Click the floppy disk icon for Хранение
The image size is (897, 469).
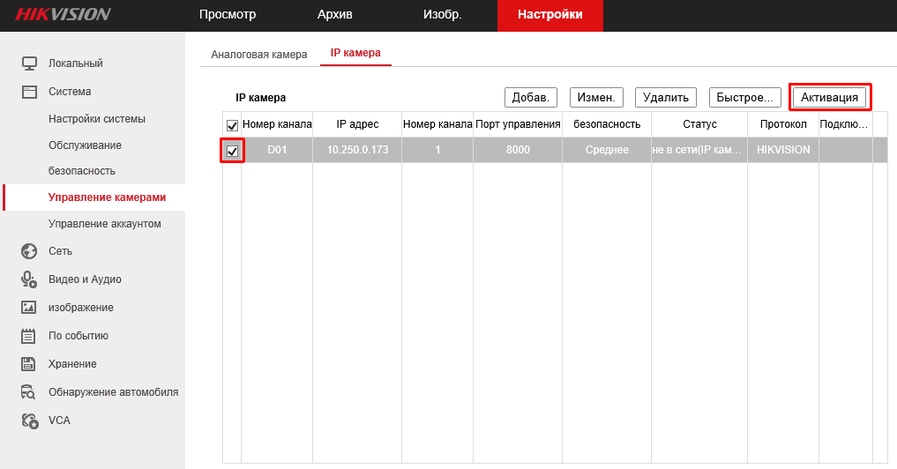(29, 364)
